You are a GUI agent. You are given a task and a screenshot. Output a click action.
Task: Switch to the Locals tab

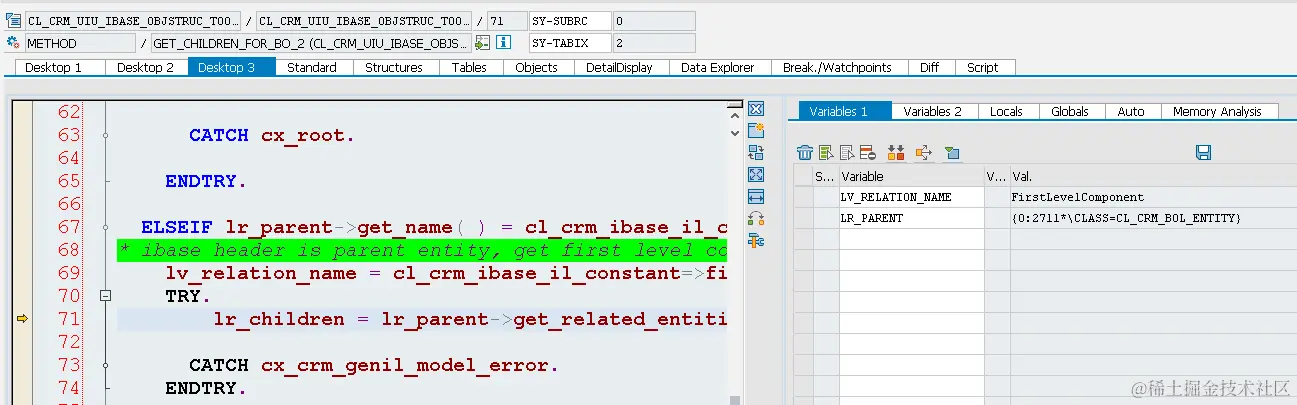tap(1006, 111)
